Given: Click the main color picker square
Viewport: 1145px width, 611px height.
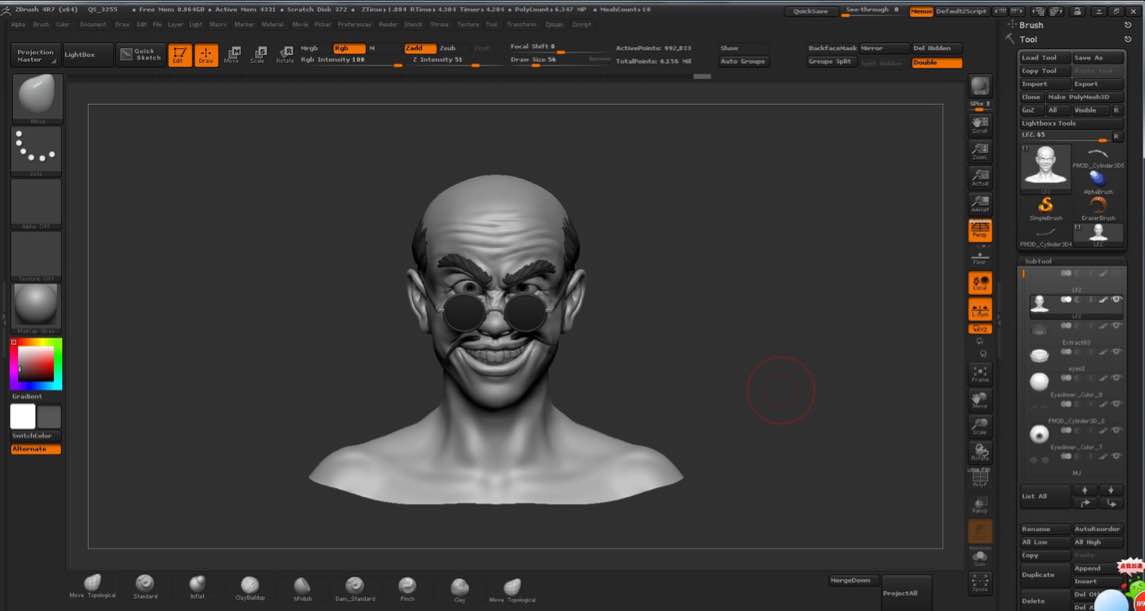Looking at the screenshot, I should 36,364.
